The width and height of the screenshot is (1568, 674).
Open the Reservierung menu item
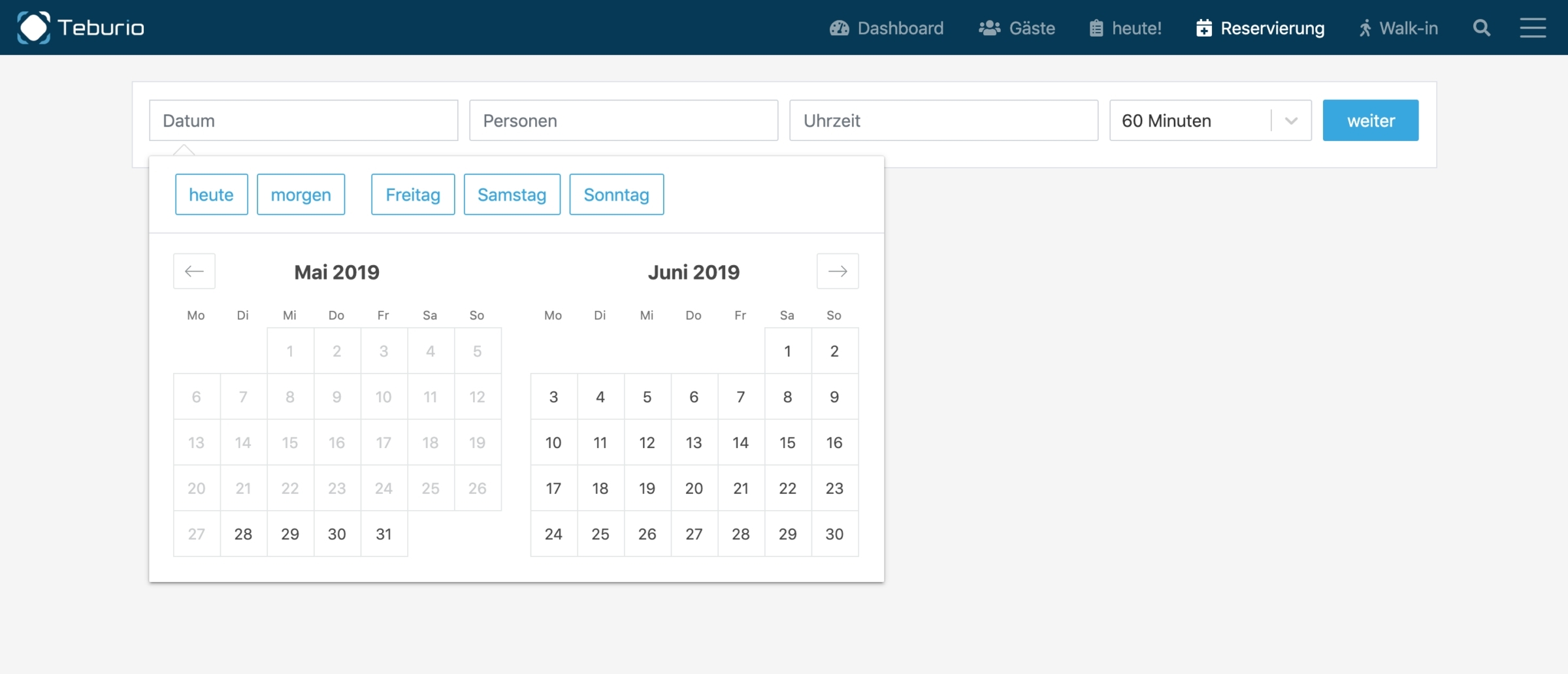[x=1260, y=28]
